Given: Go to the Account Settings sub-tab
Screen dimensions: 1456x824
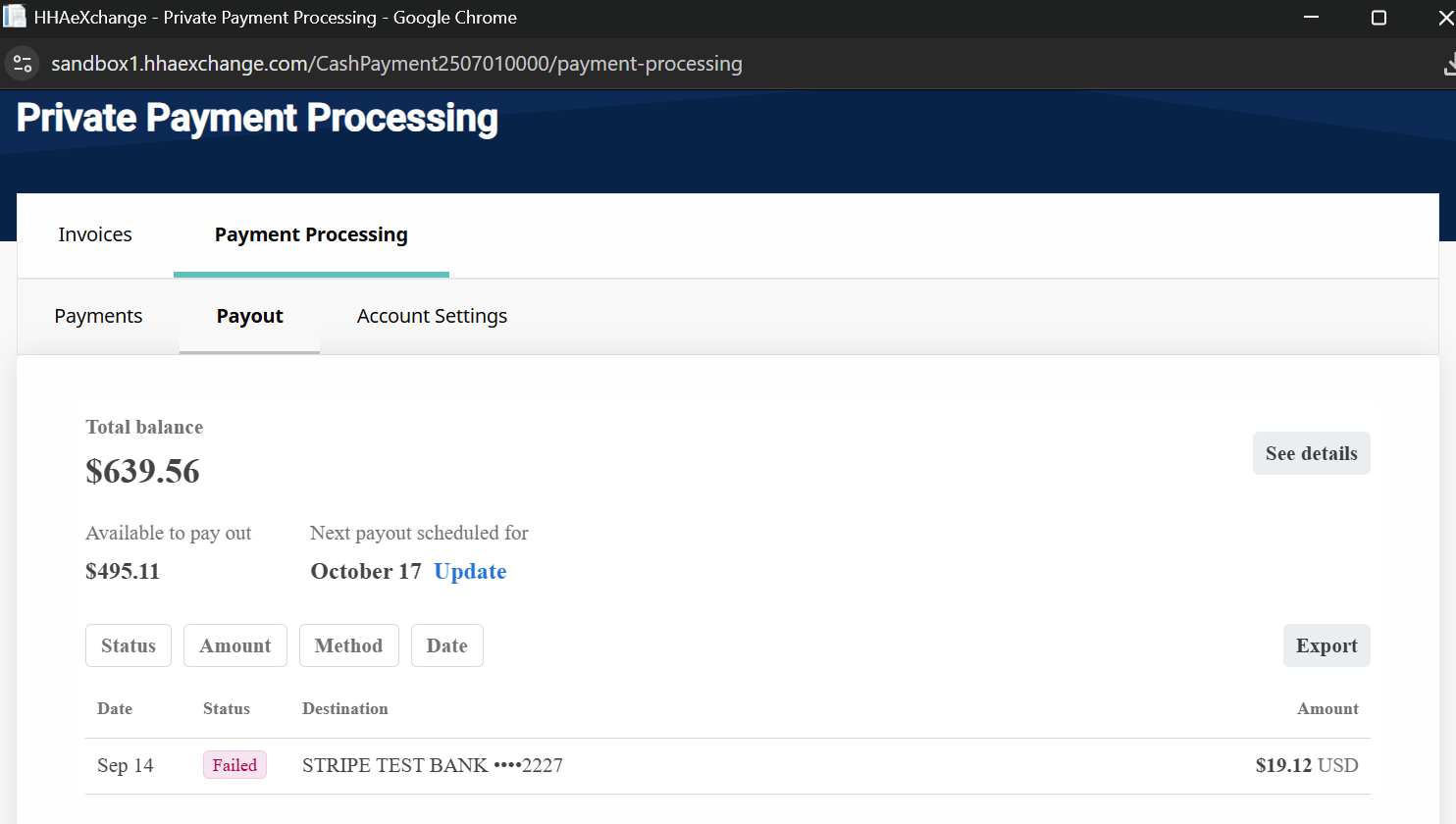Looking at the screenshot, I should [432, 316].
